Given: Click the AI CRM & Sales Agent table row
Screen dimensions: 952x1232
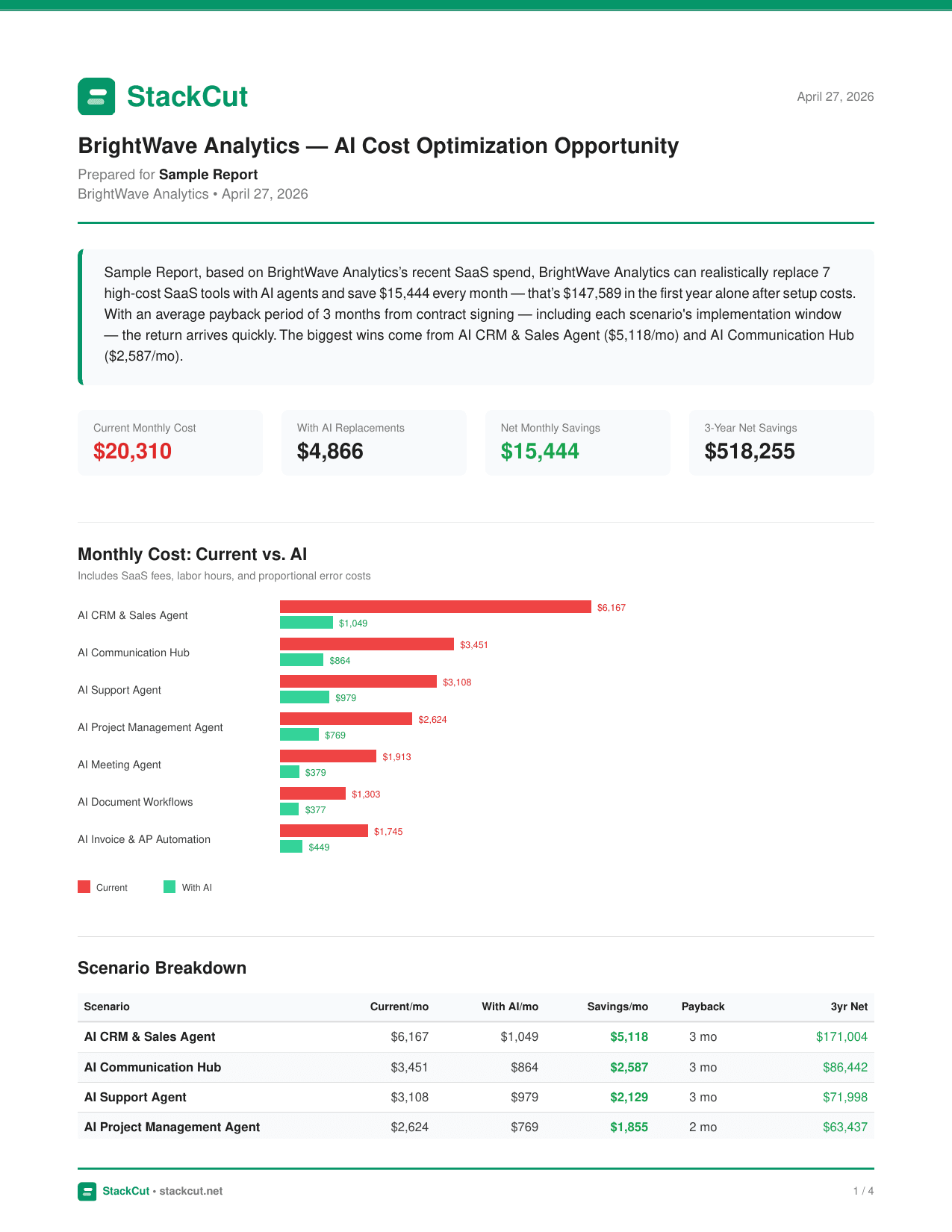Looking at the screenshot, I should (476, 1037).
